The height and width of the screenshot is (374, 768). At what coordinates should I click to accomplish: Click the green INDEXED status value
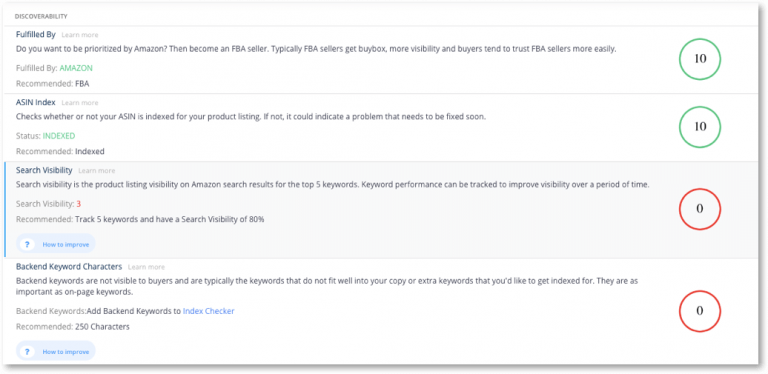point(59,136)
